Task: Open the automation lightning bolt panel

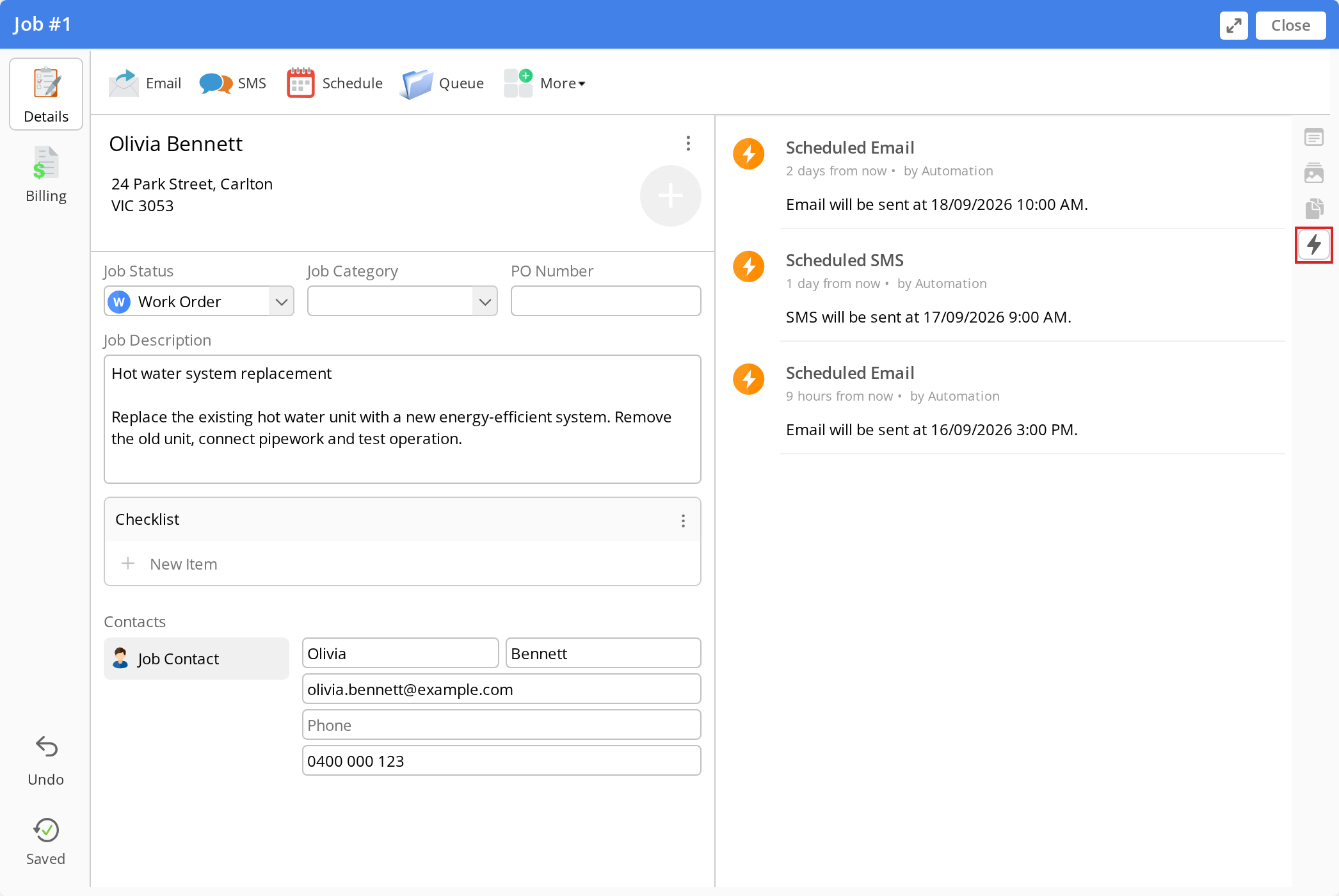Action: [x=1314, y=244]
